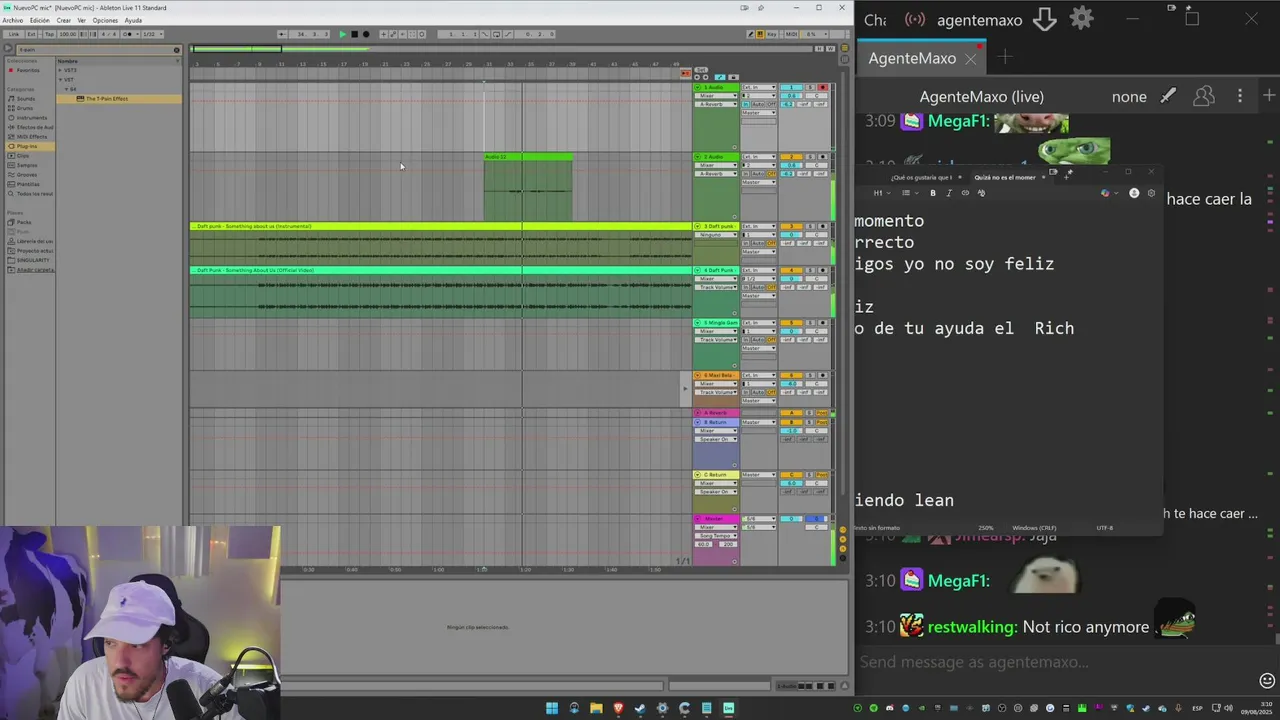Toggle the computer MIDI keyboard button

click(760, 34)
